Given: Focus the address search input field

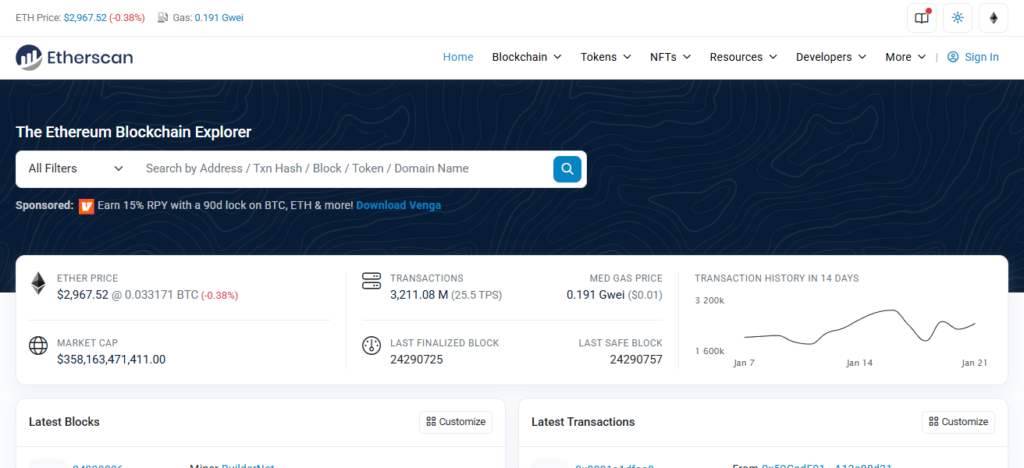Looking at the screenshot, I should point(343,168).
